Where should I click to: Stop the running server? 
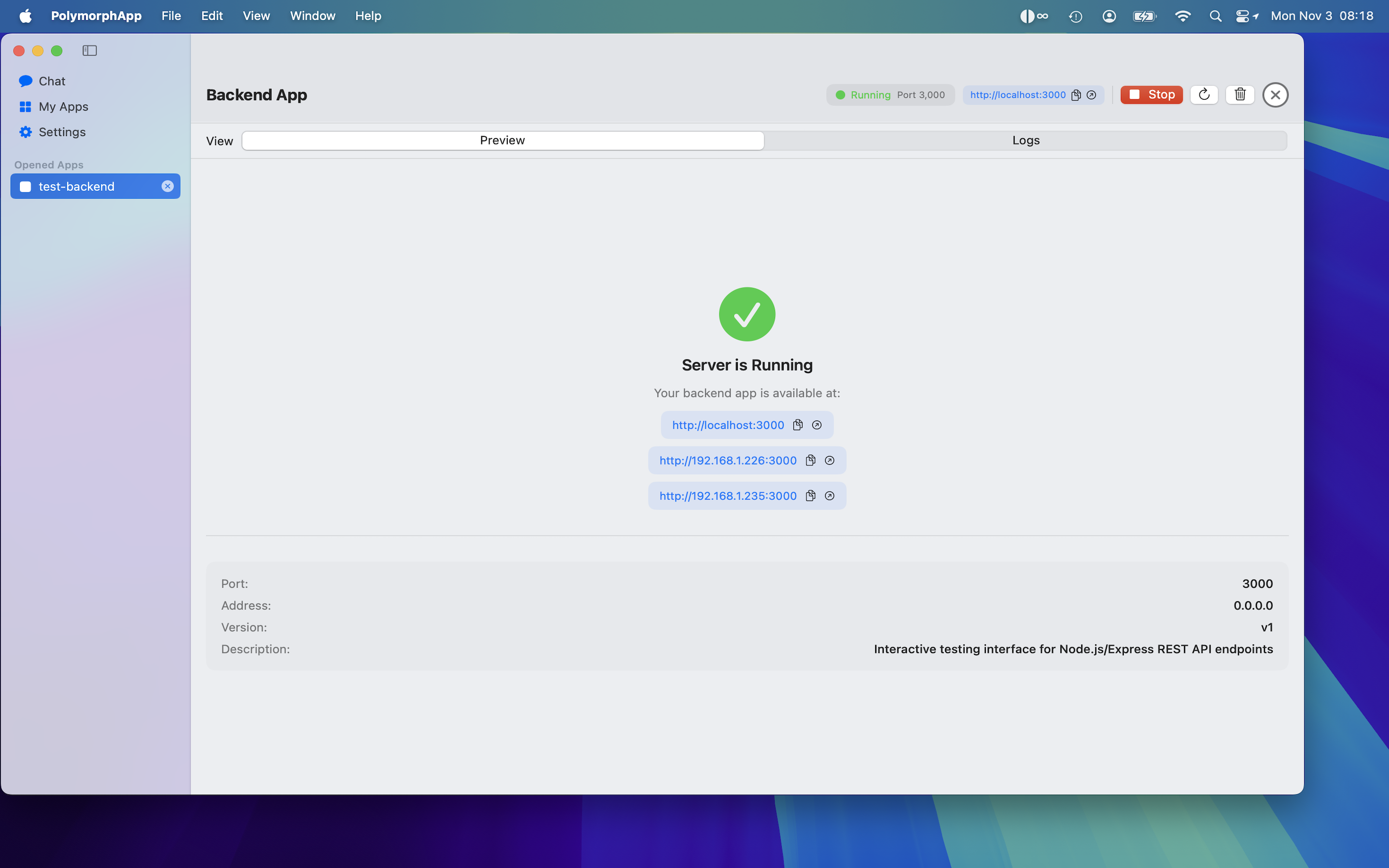(x=1151, y=95)
